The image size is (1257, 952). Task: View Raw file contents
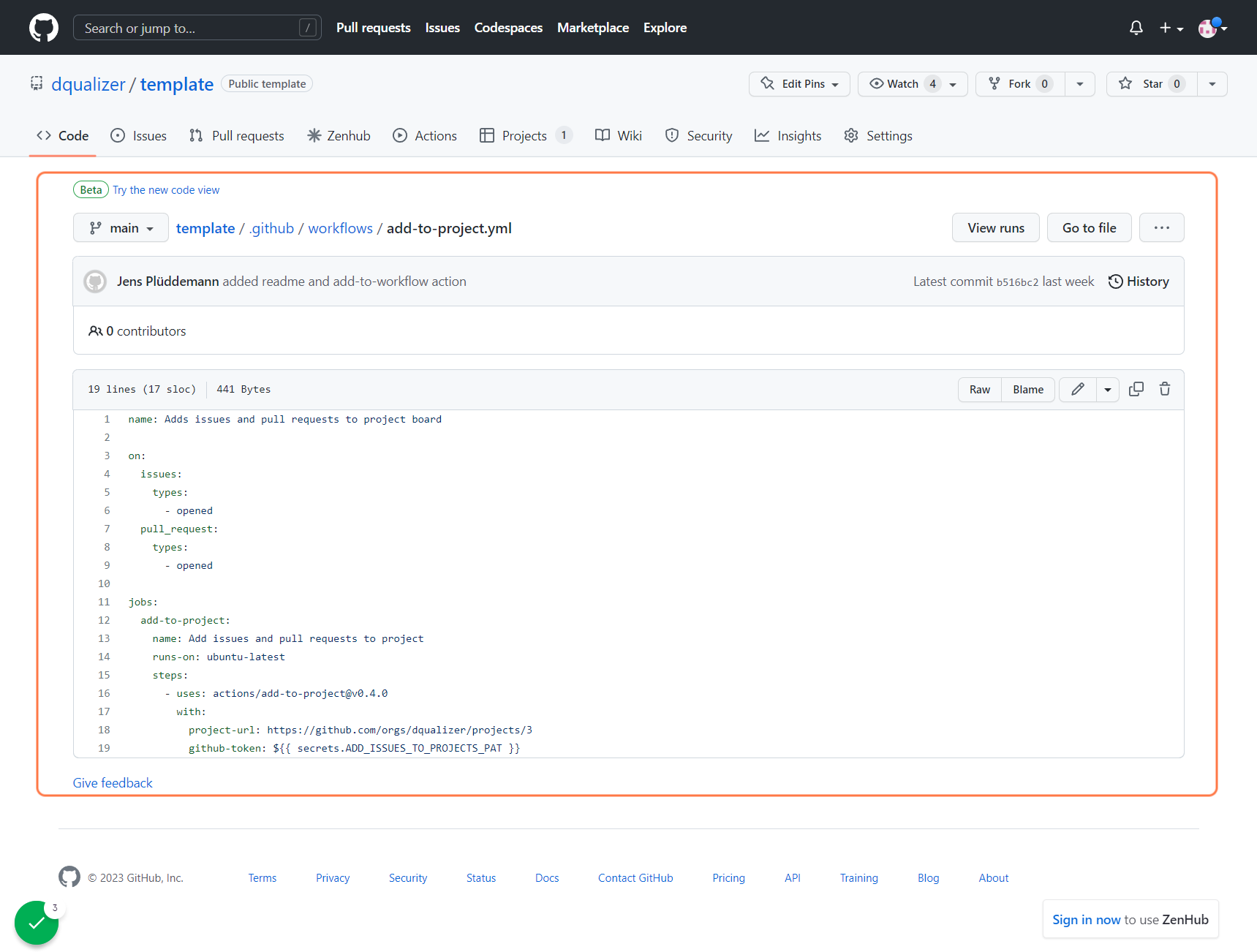click(x=980, y=389)
